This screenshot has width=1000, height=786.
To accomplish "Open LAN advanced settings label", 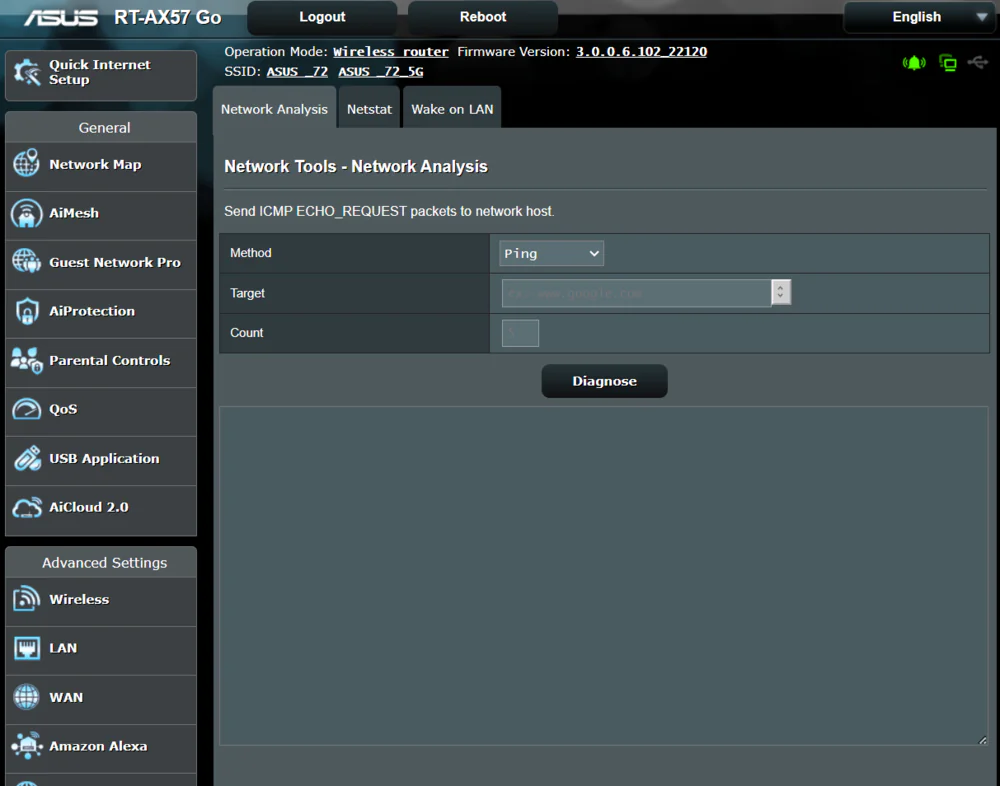I will tap(63, 648).
